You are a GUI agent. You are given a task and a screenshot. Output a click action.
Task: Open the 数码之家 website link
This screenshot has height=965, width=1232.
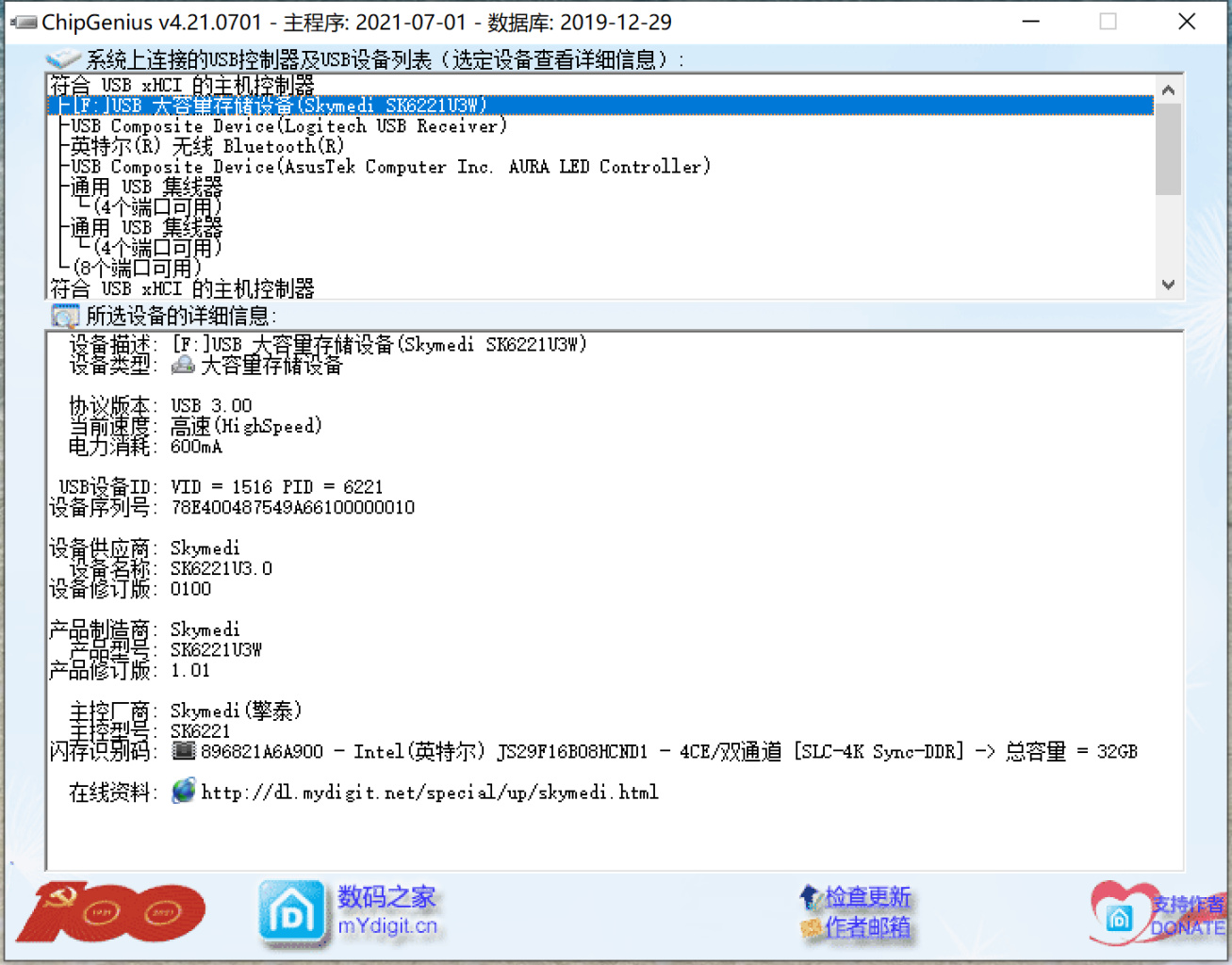[x=387, y=896]
